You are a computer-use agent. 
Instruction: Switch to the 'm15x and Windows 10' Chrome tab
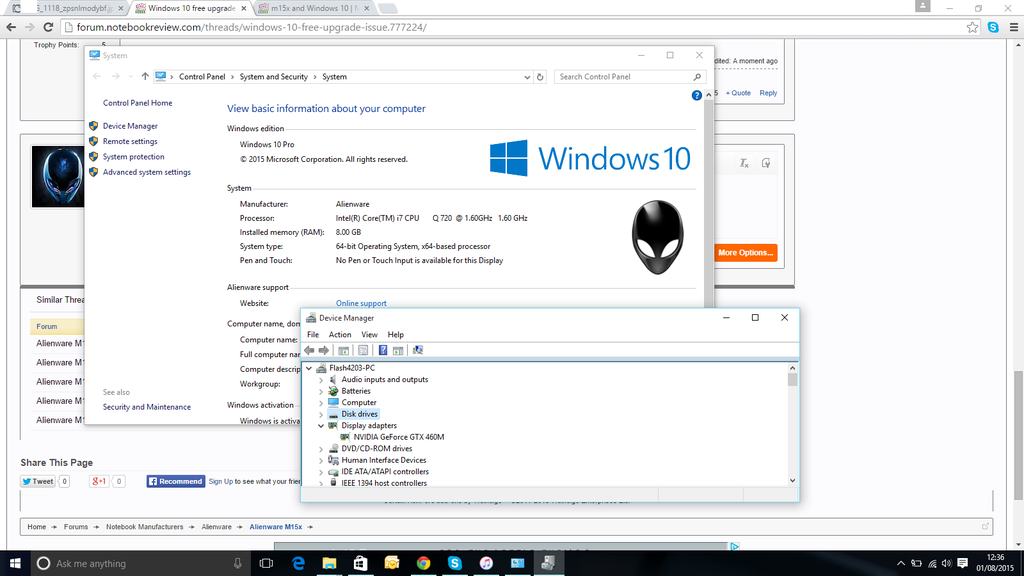coord(314,8)
